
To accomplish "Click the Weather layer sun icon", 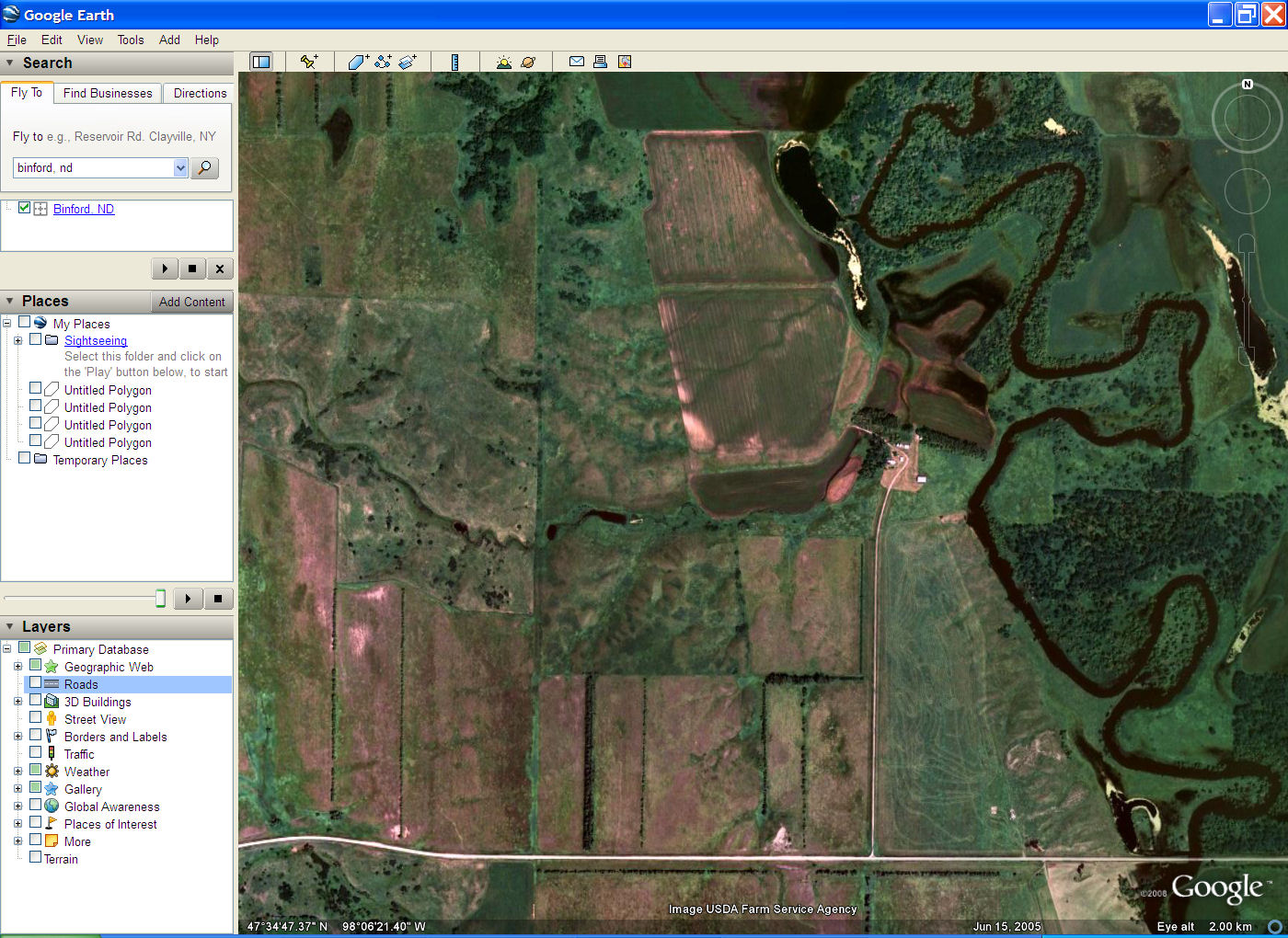I will pyautogui.click(x=52, y=772).
